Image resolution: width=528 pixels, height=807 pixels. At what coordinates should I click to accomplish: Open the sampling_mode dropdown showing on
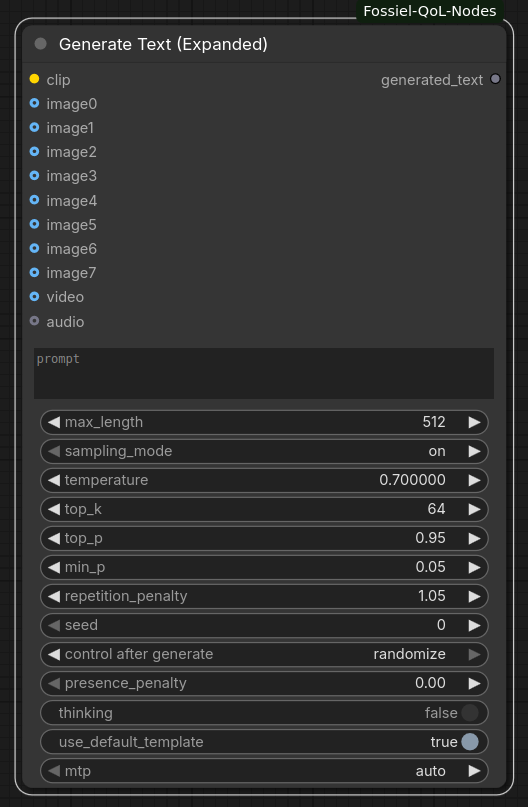click(x=264, y=451)
